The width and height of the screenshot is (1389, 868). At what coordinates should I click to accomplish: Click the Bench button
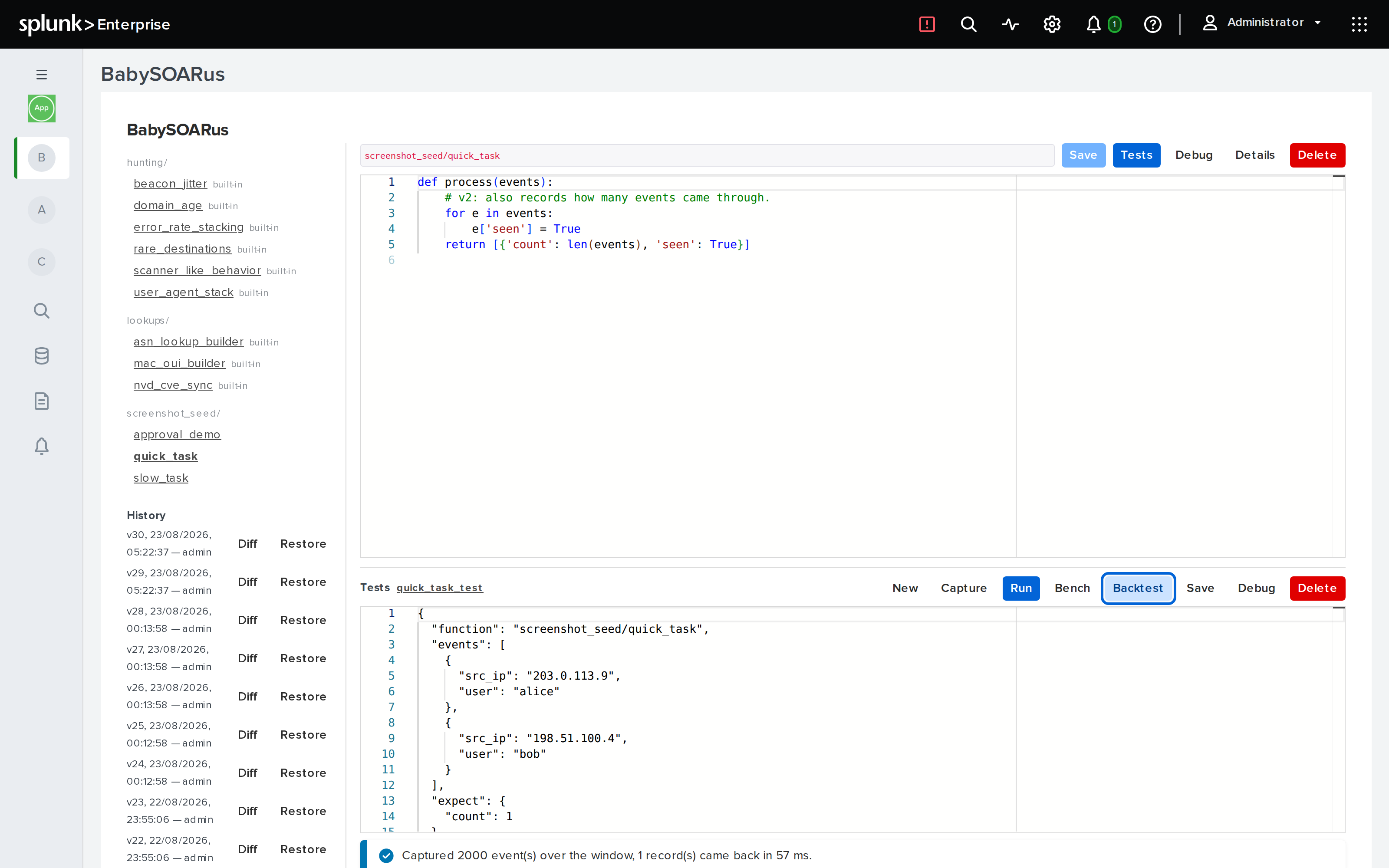click(1072, 589)
